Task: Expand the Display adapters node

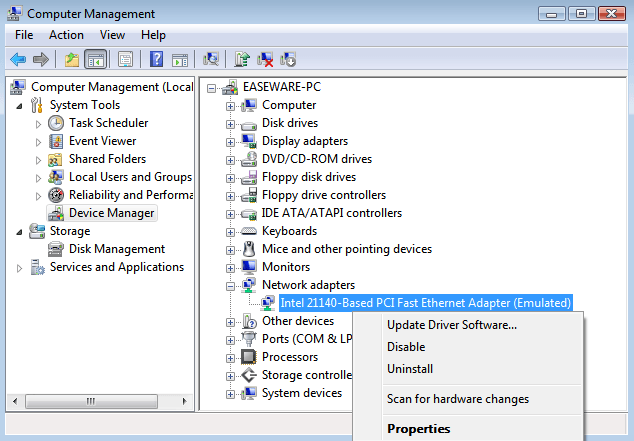Action: [x=231, y=141]
